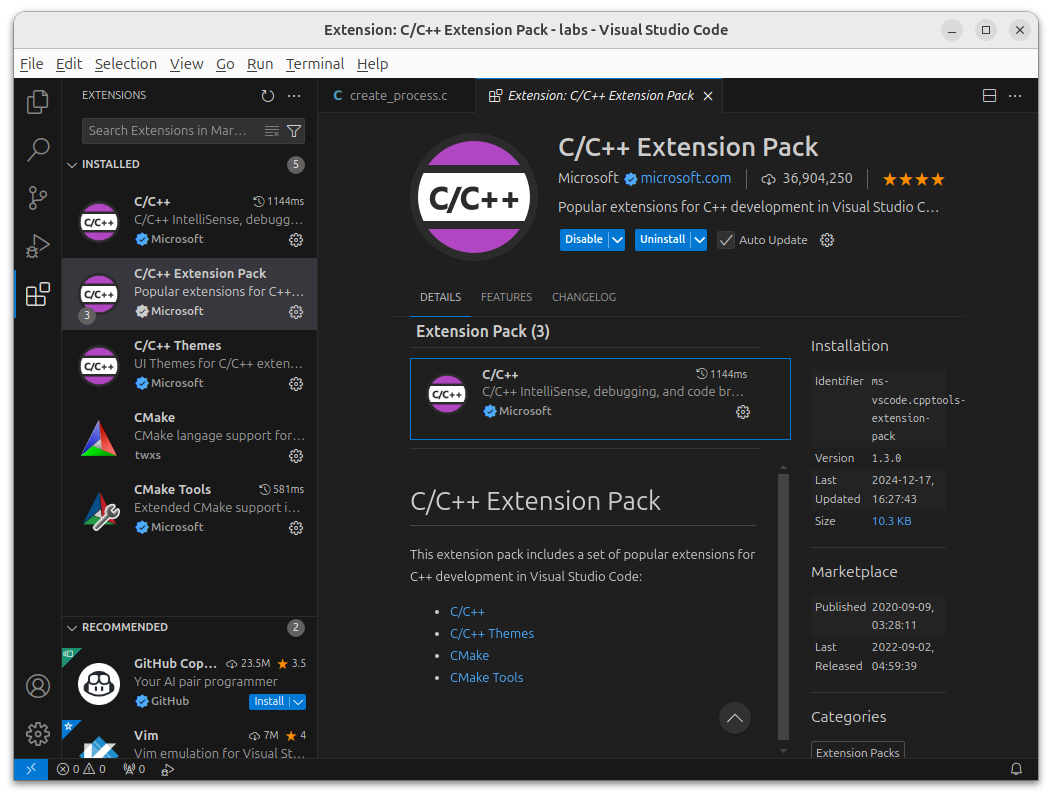Open the Explorer view in the activity bar

(37, 101)
